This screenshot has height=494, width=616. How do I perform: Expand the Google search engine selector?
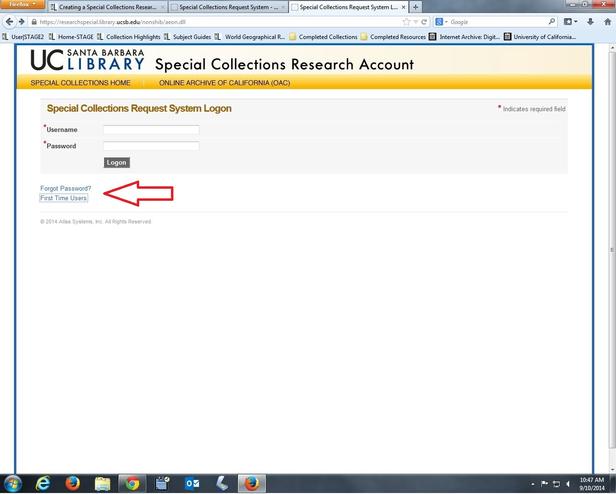(x=441, y=21)
